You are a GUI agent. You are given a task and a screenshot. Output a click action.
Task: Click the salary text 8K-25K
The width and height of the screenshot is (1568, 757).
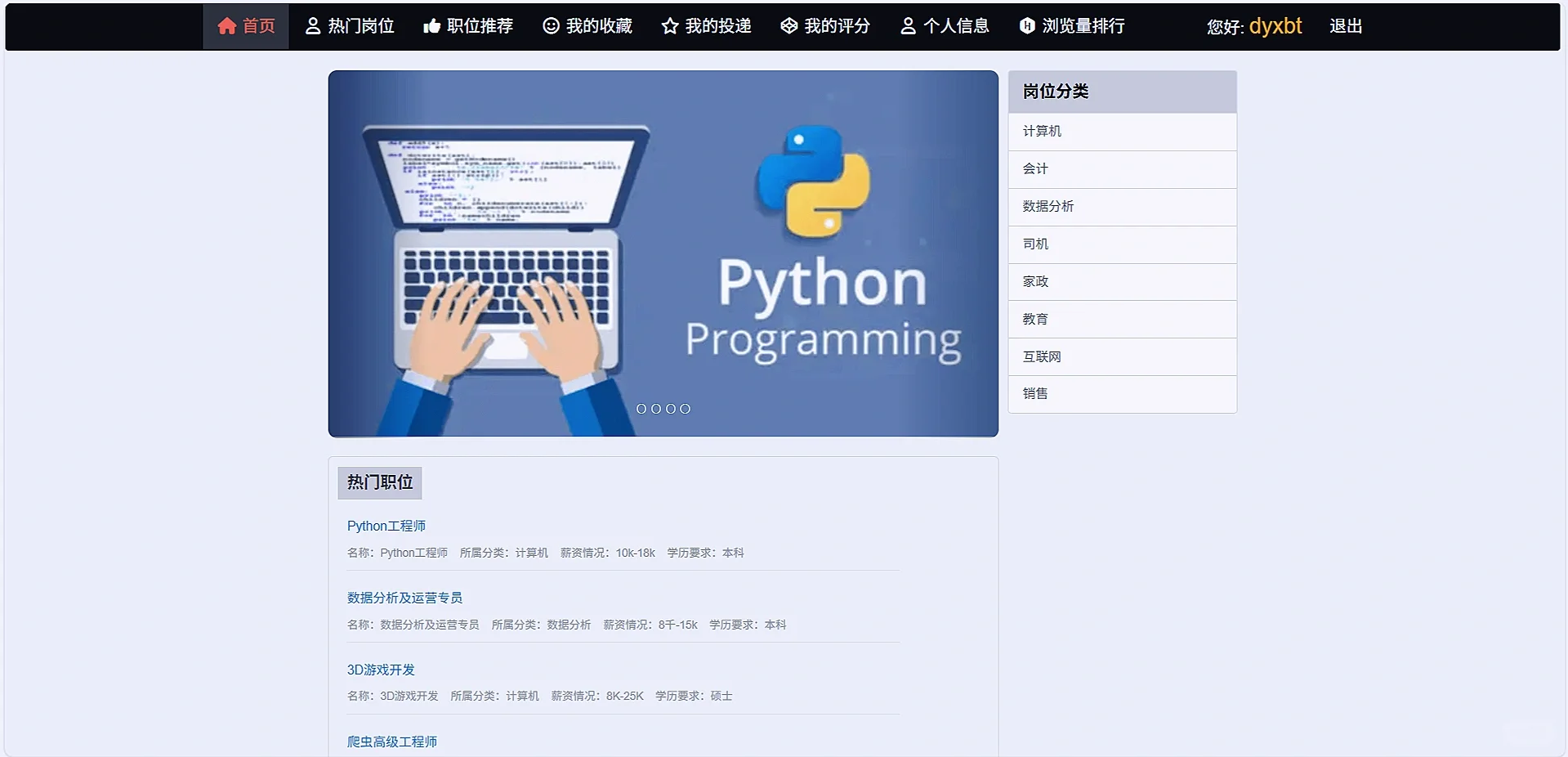[625, 696]
